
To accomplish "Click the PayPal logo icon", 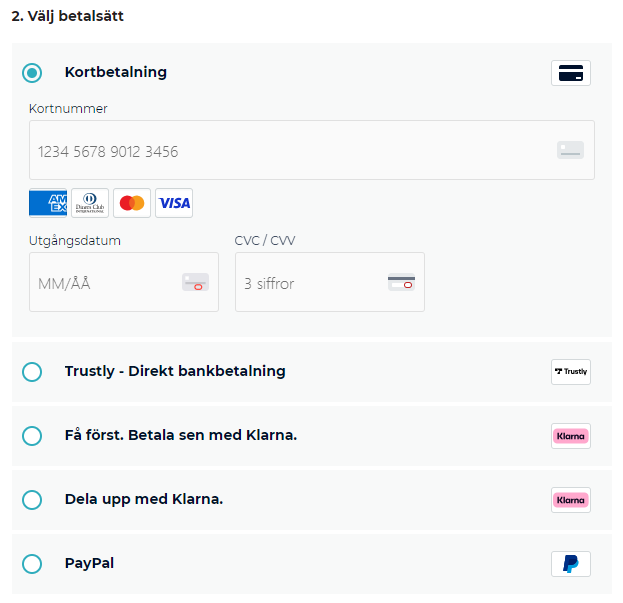I will tap(571, 564).
